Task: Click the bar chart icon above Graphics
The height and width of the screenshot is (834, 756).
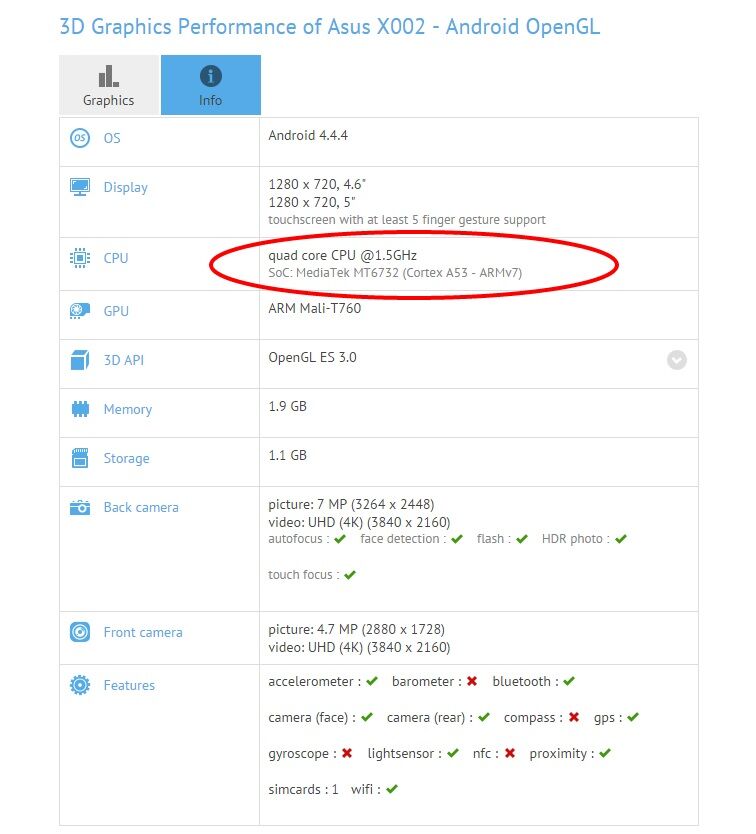Action: click(109, 76)
